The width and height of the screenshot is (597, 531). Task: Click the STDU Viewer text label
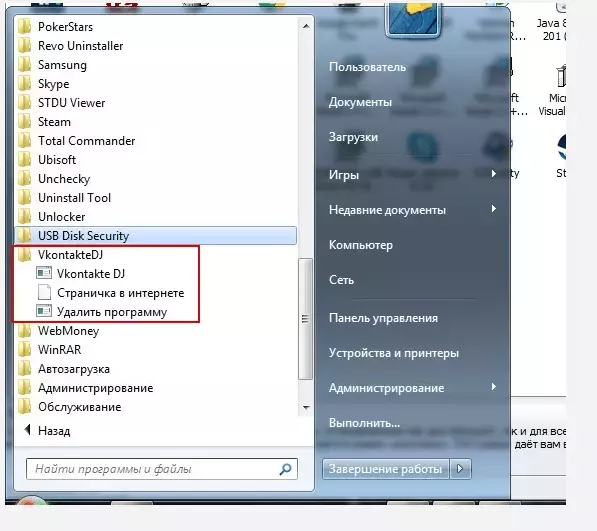pyautogui.click(x=72, y=103)
